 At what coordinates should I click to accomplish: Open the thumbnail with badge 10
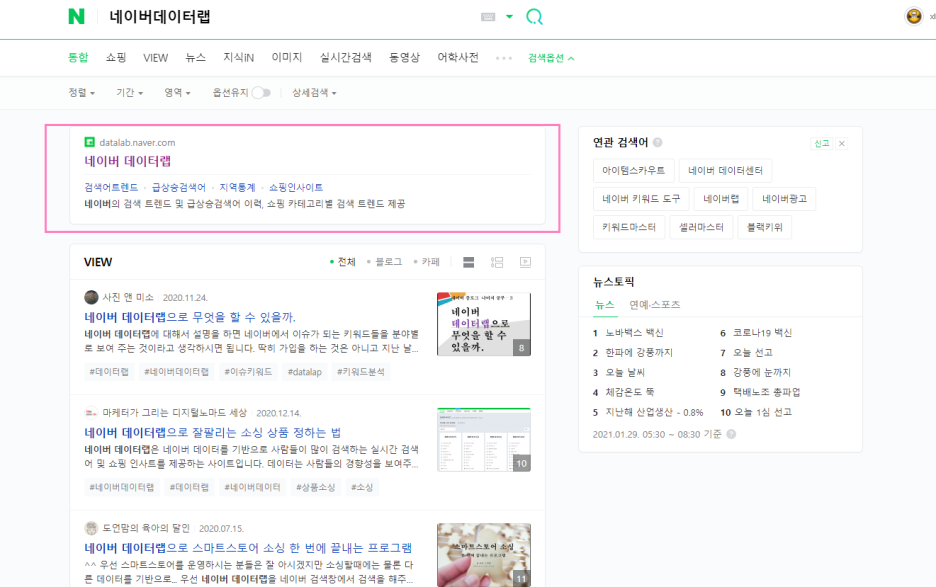click(x=484, y=440)
